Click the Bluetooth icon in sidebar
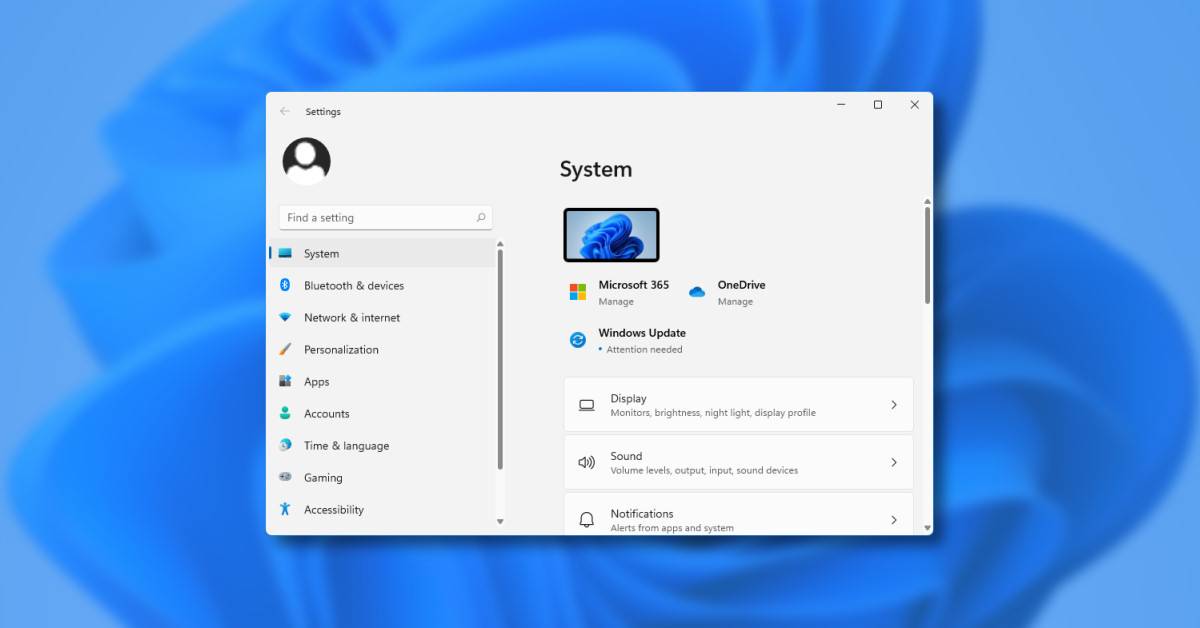The width and height of the screenshot is (1200, 628). tap(285, 285)
